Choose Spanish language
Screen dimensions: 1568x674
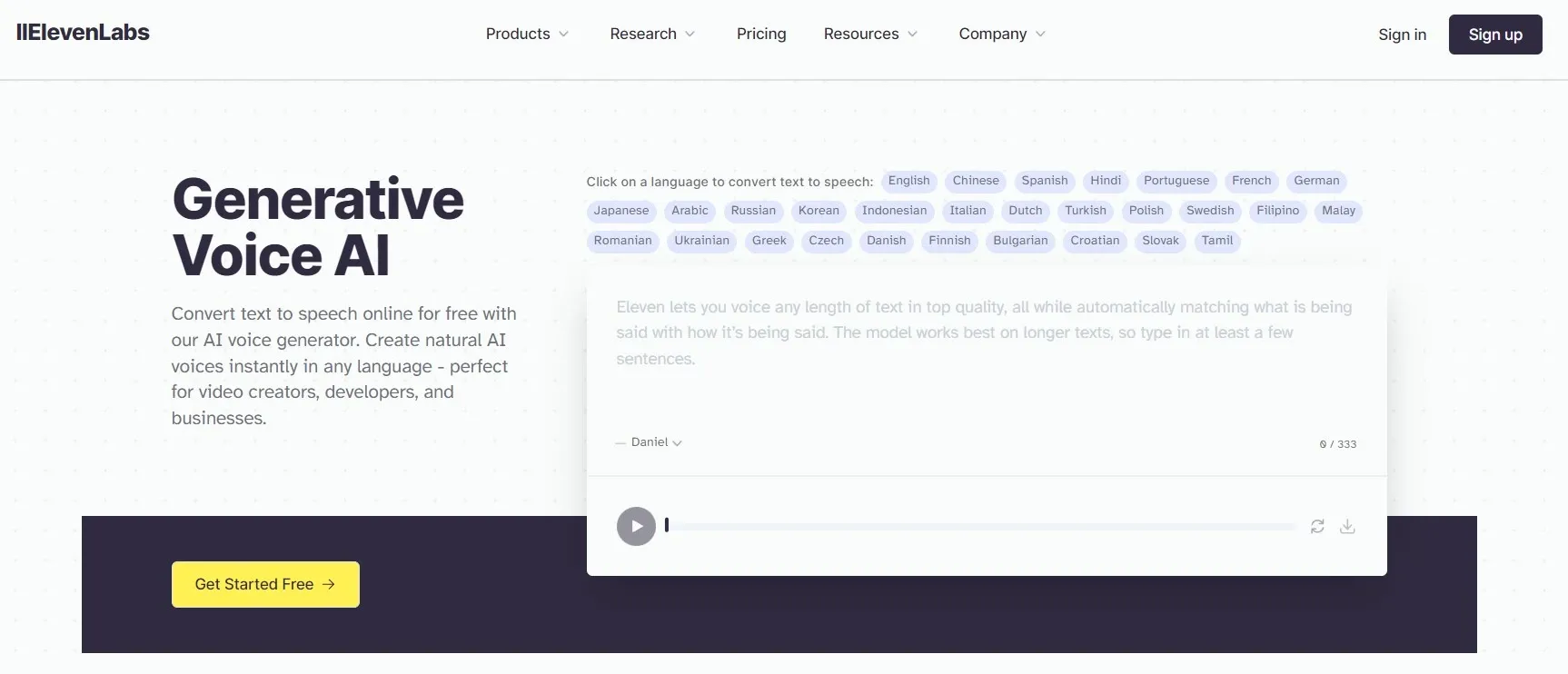[x=1045, y=181]
